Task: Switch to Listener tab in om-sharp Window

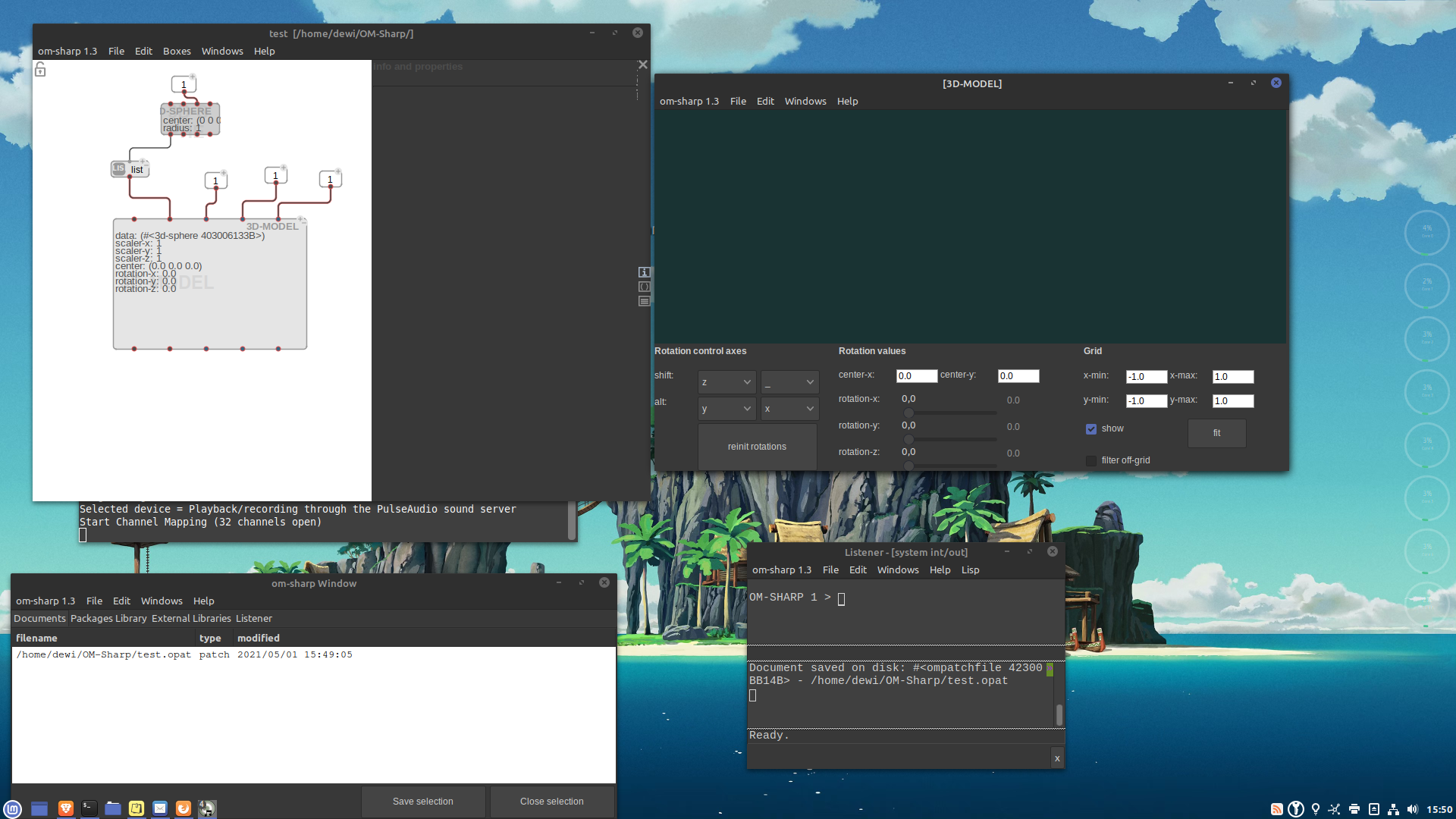Action: click(x=253, y=618)
